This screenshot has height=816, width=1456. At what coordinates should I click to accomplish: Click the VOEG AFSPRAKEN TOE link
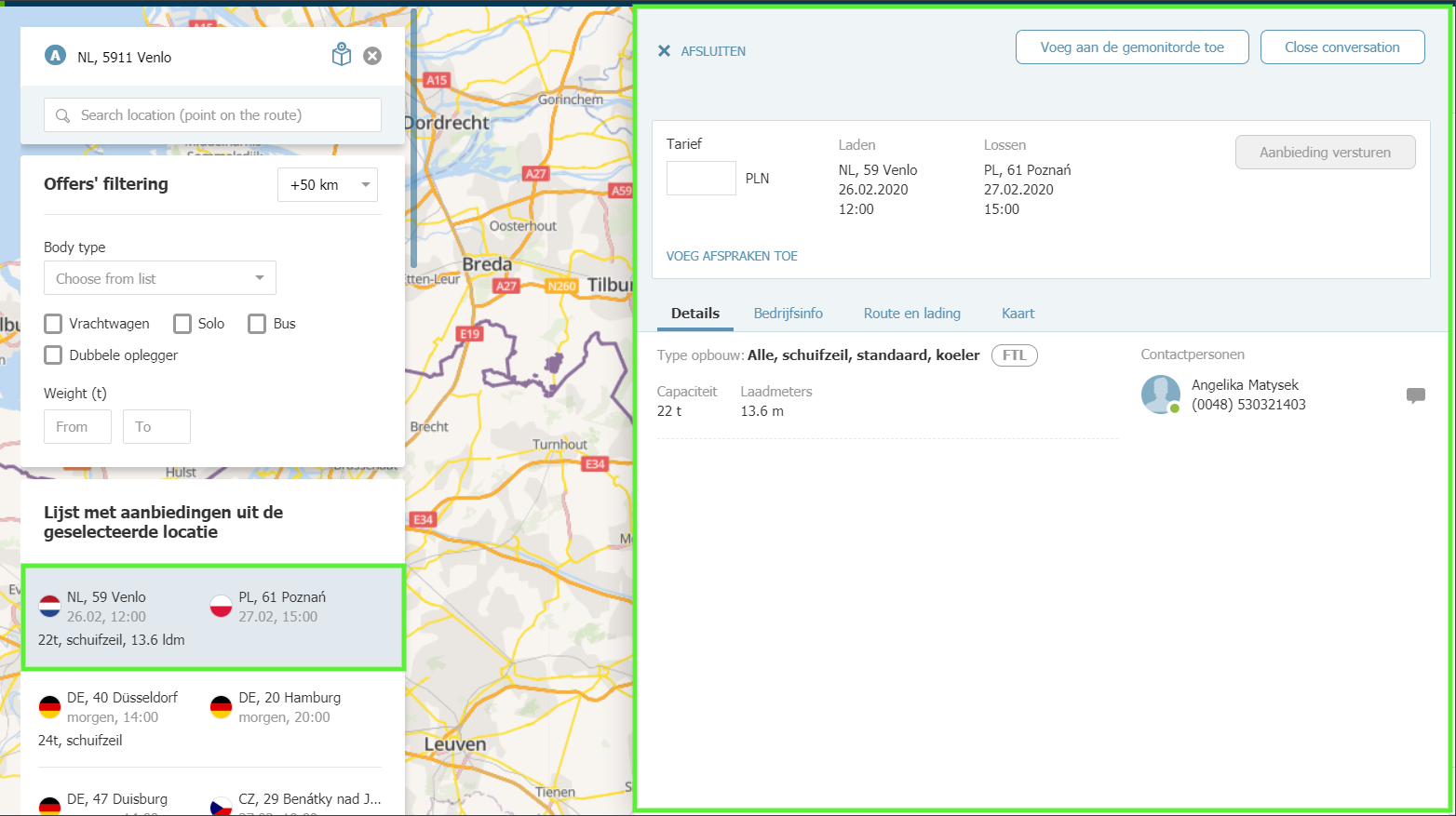pos(732,256)
